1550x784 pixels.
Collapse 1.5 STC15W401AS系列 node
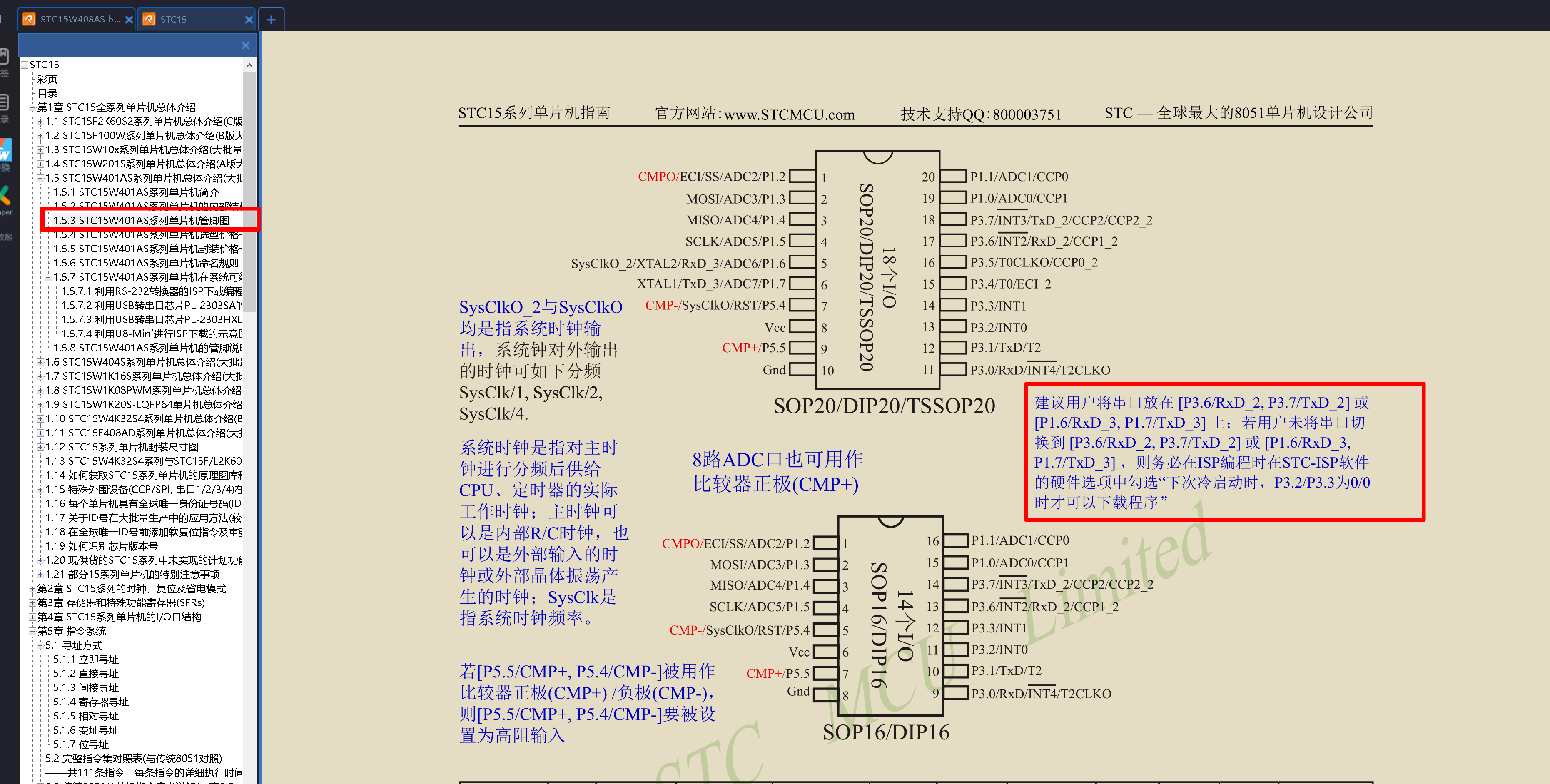pos(40,178)
